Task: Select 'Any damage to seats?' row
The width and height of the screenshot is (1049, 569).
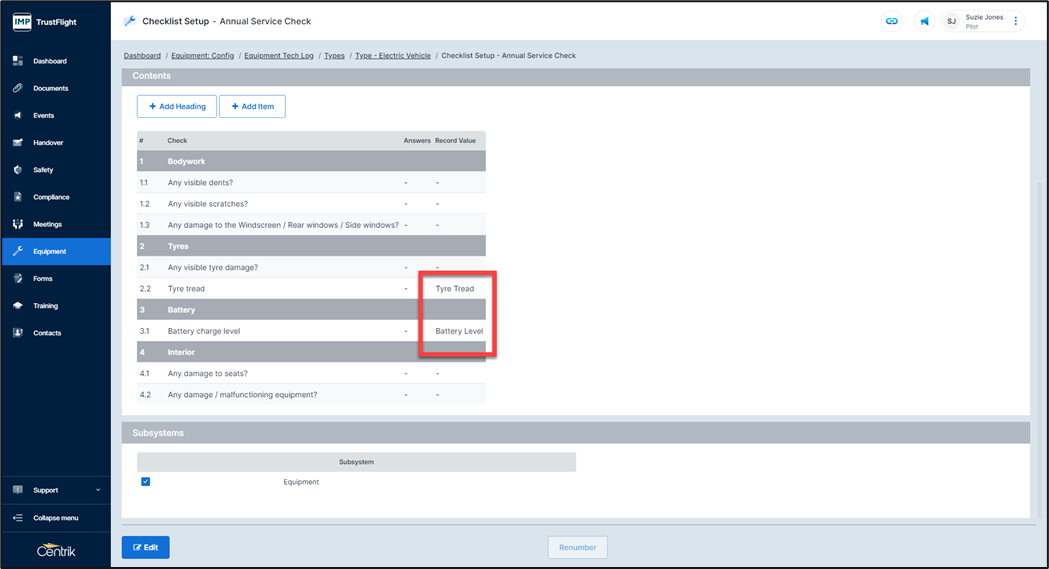Action: point(311,374)
